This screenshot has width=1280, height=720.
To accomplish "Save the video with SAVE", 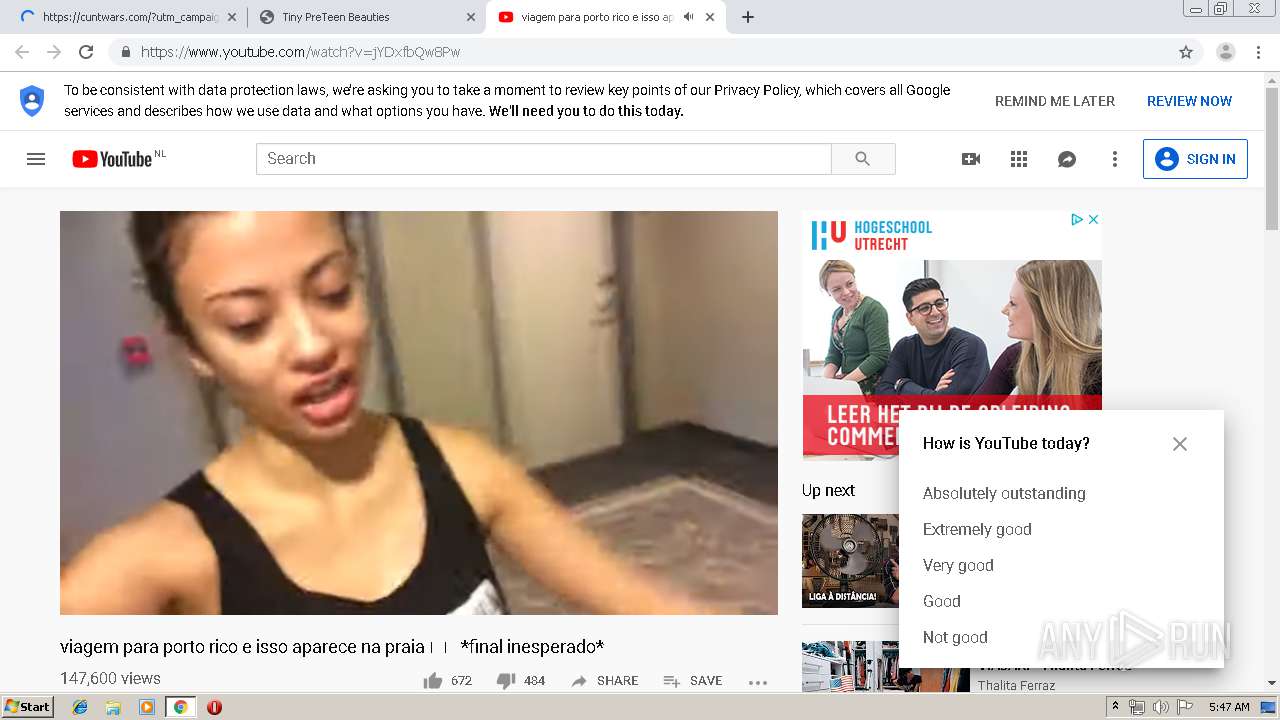I will click(693, 681).
